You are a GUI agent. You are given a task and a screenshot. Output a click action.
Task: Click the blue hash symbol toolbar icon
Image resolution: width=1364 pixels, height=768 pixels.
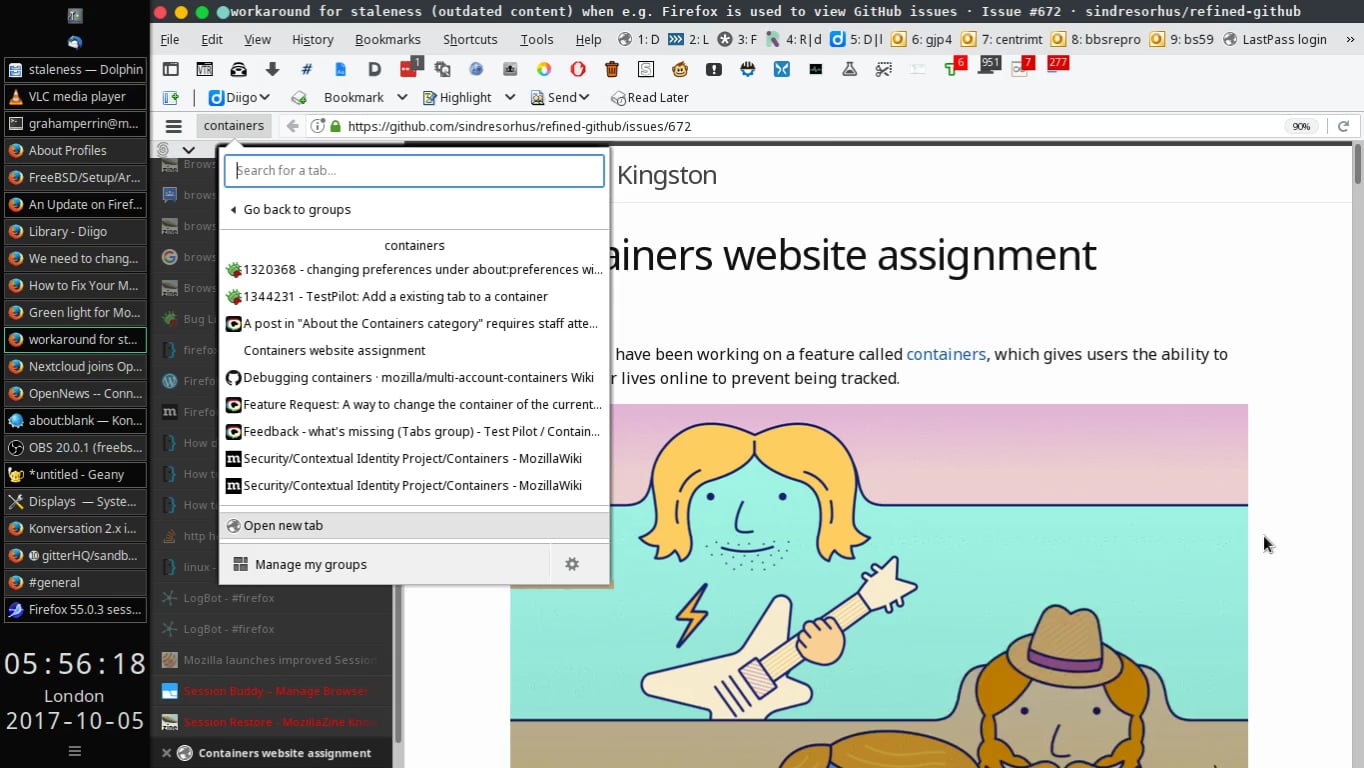click(307, 69)
